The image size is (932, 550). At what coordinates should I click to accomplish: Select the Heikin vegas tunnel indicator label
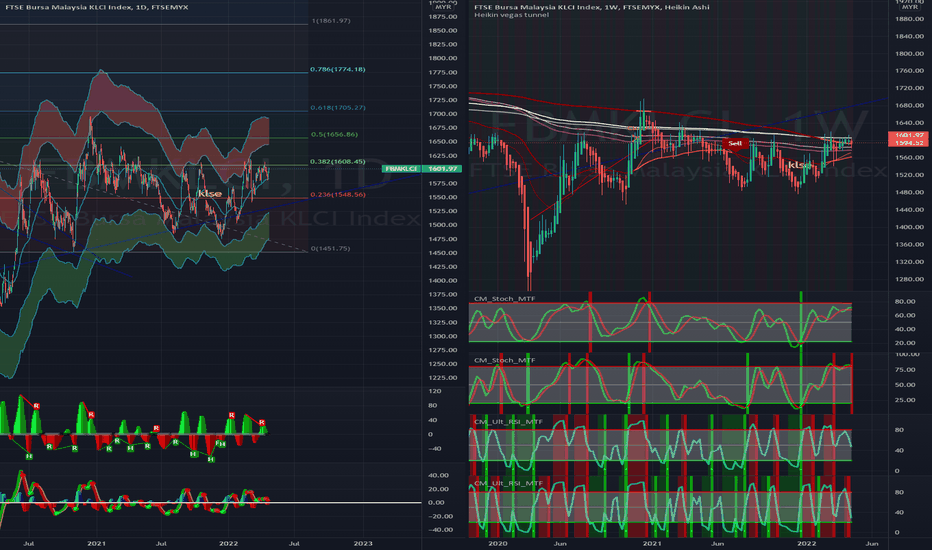point(511,15)
